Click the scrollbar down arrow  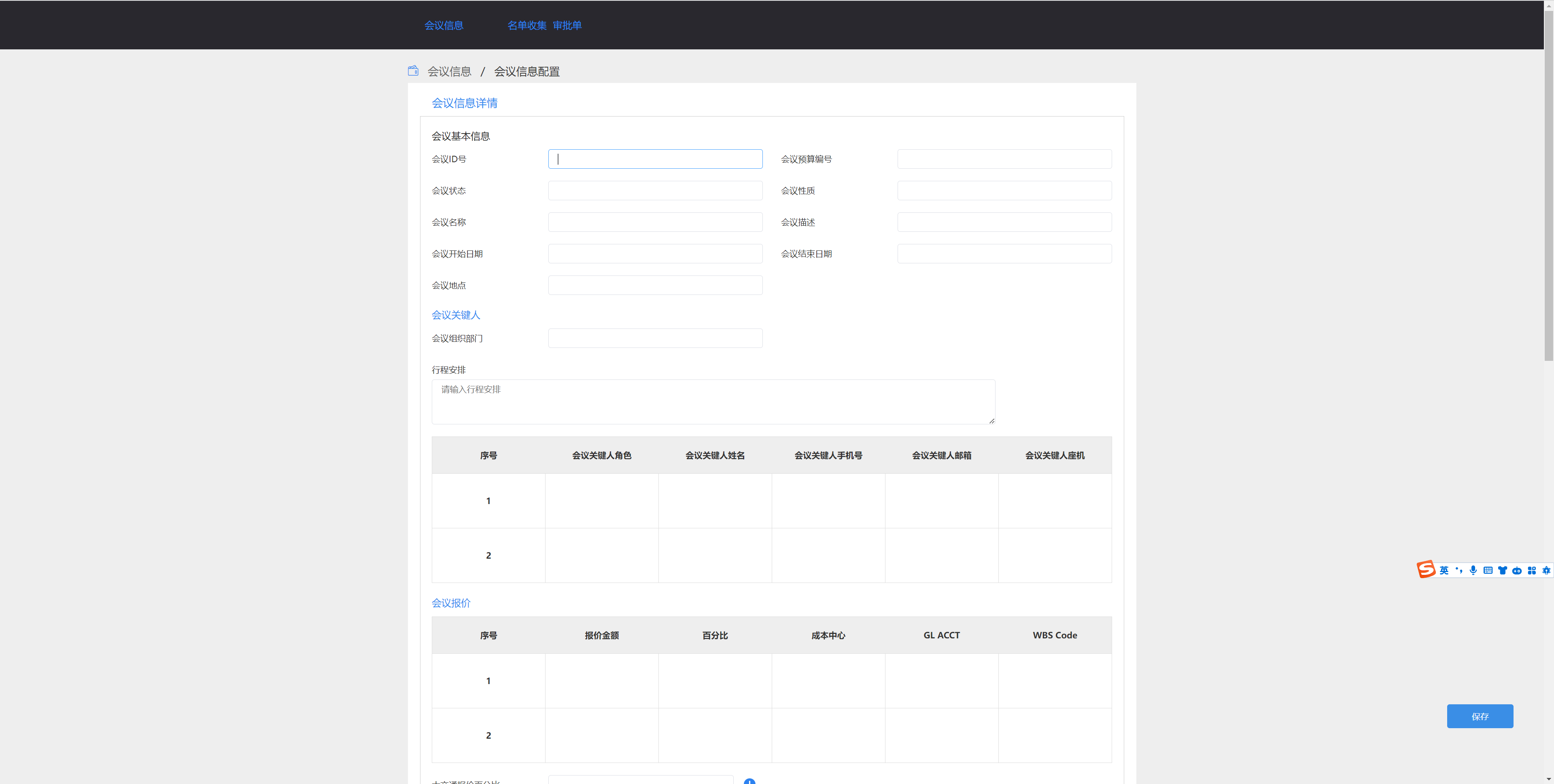tap(1549, 779)
